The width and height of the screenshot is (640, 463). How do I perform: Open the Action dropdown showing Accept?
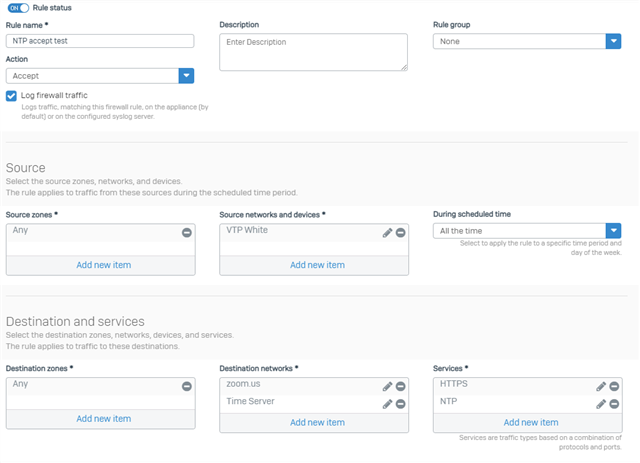coord(100,76)
